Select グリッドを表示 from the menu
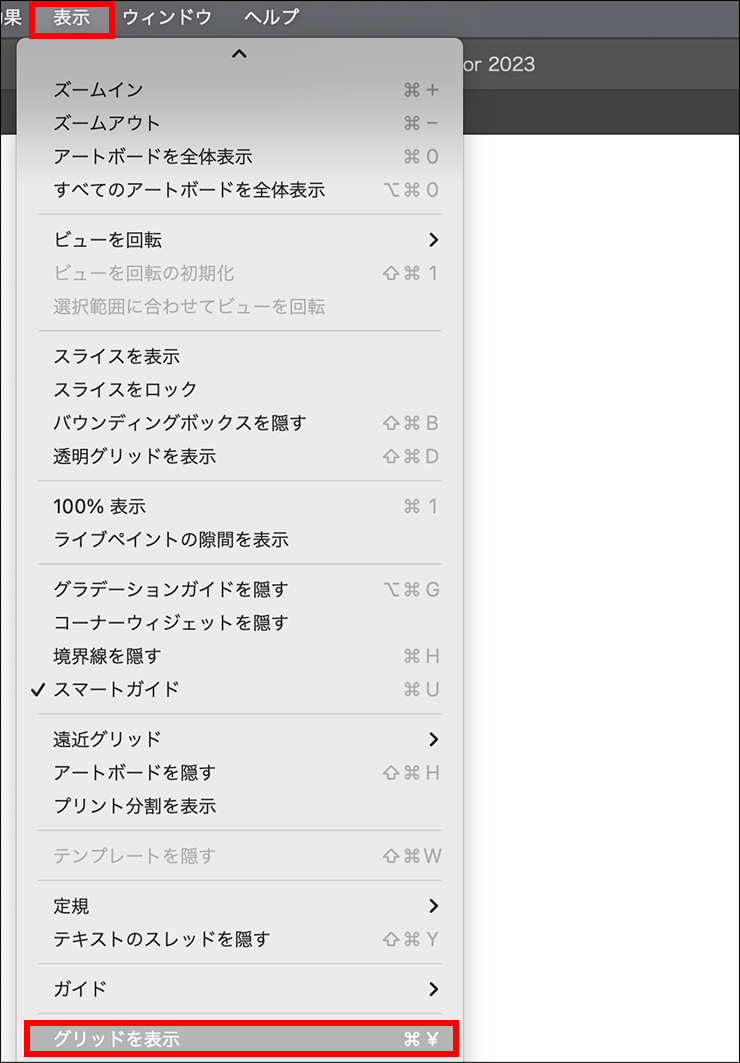740x1063 pixels. [x=116, y=1039]
